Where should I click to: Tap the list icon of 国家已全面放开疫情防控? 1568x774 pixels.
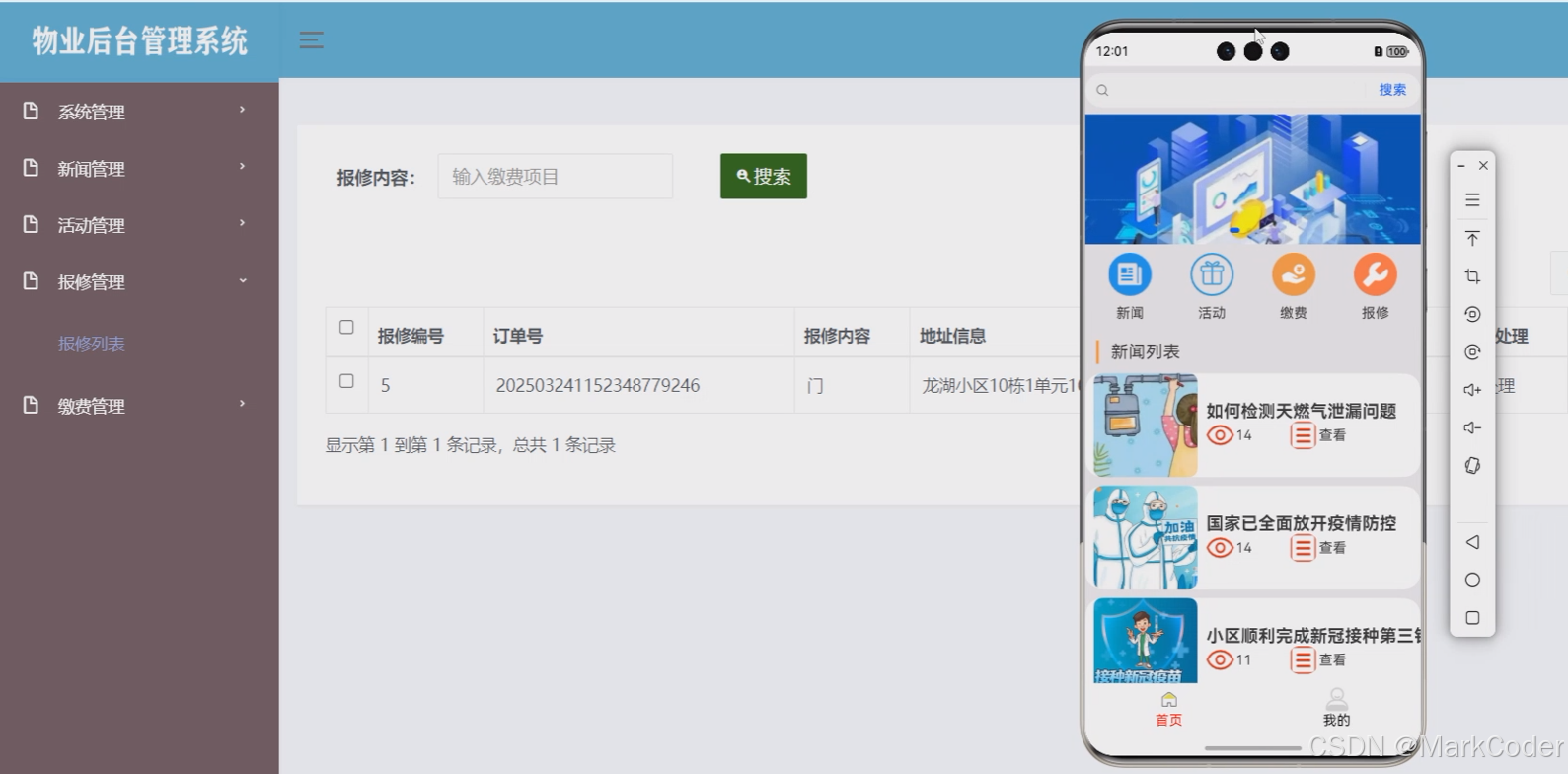1303,548
